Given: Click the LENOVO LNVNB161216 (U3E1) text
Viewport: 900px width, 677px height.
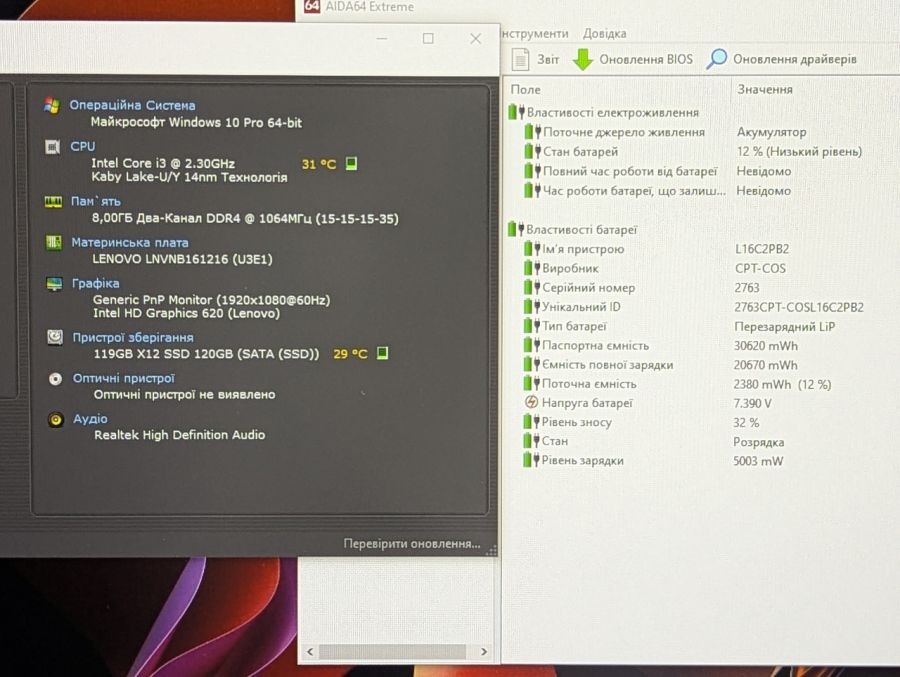Looking at the screenshot, I should [x=183, y=259].
